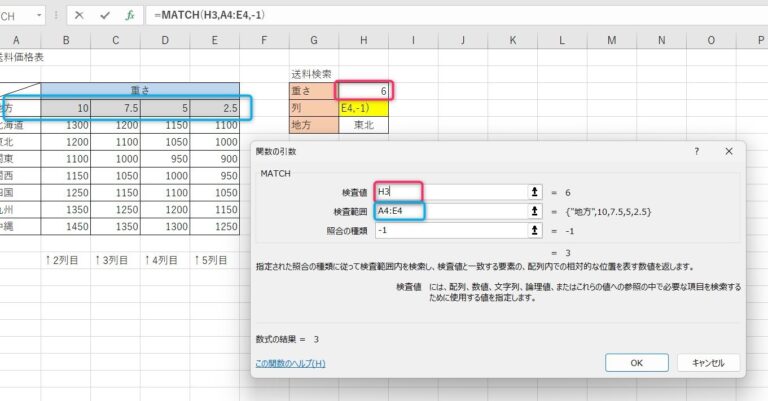
Task: Select header cell with value 2.5
Action: pyautogui.click(x=215, y=108)
